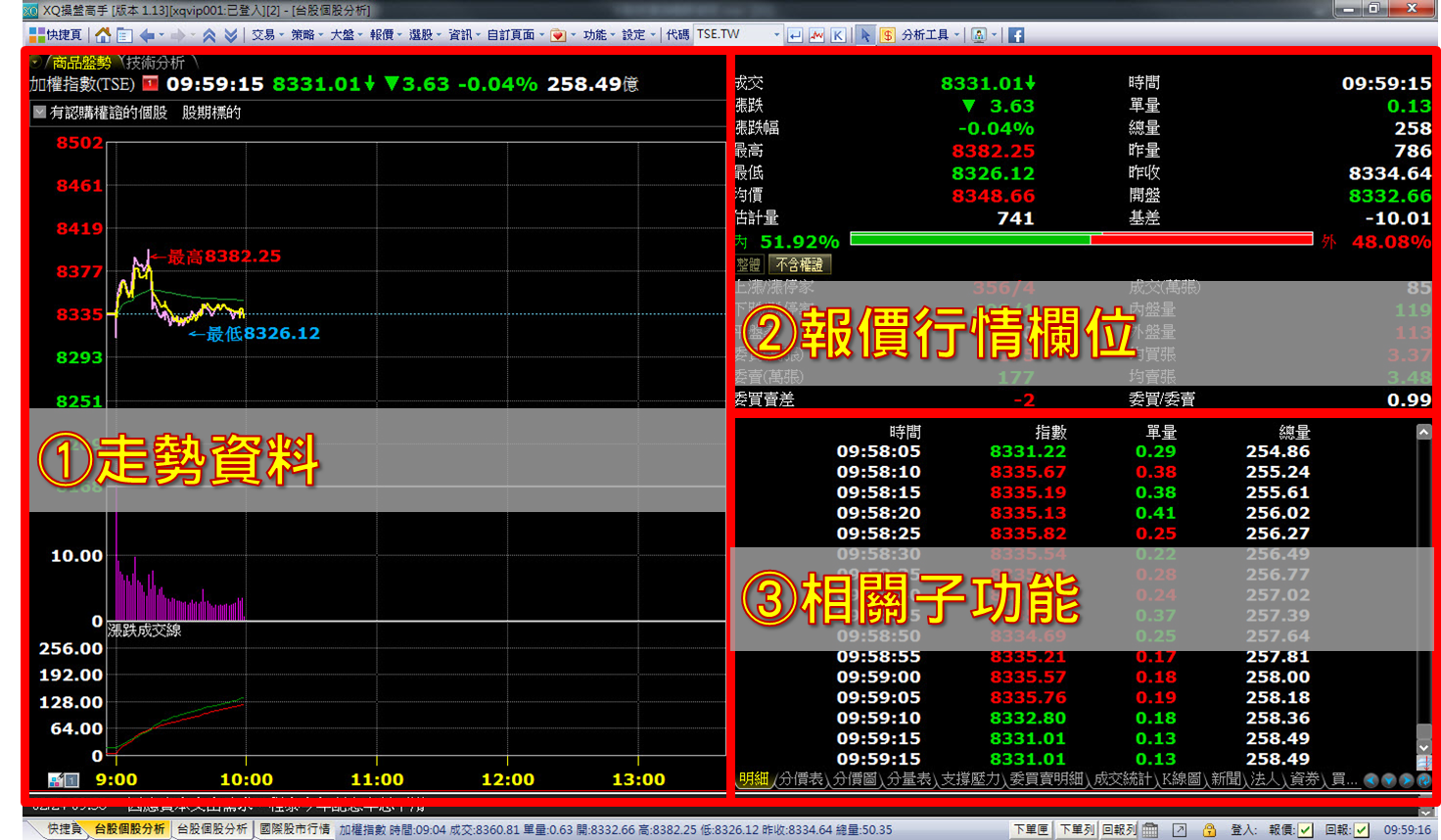Screen dimensions: 1441x840
Task: Click the blue left-arrow tab scroller
Action: (x=1371, y=780)
